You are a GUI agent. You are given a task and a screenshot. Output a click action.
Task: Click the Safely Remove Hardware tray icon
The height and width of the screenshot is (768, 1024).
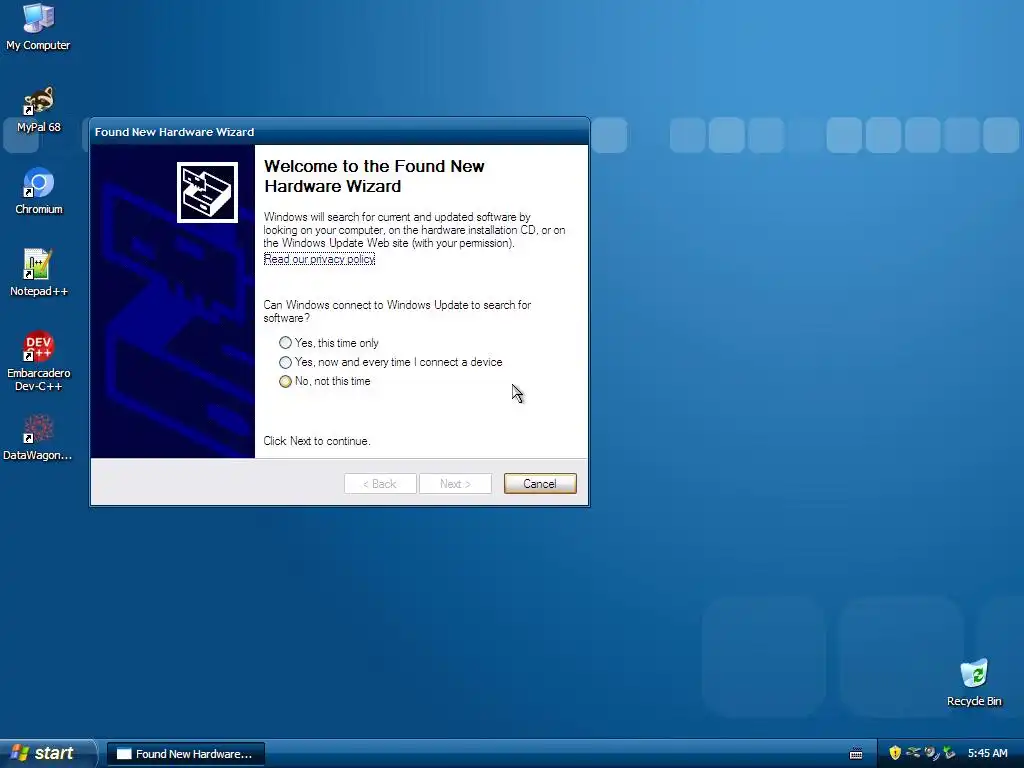point(949,753)
